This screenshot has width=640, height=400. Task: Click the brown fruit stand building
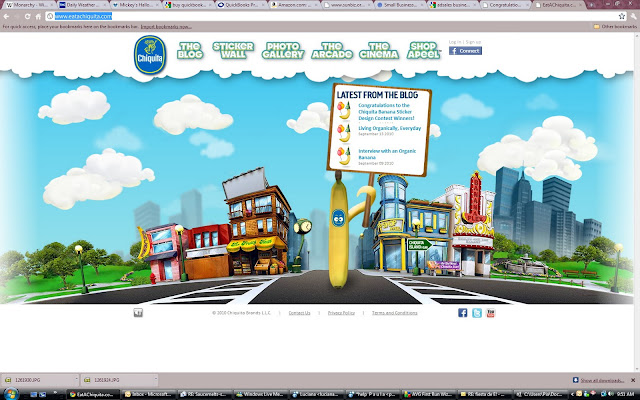point(257,224)
